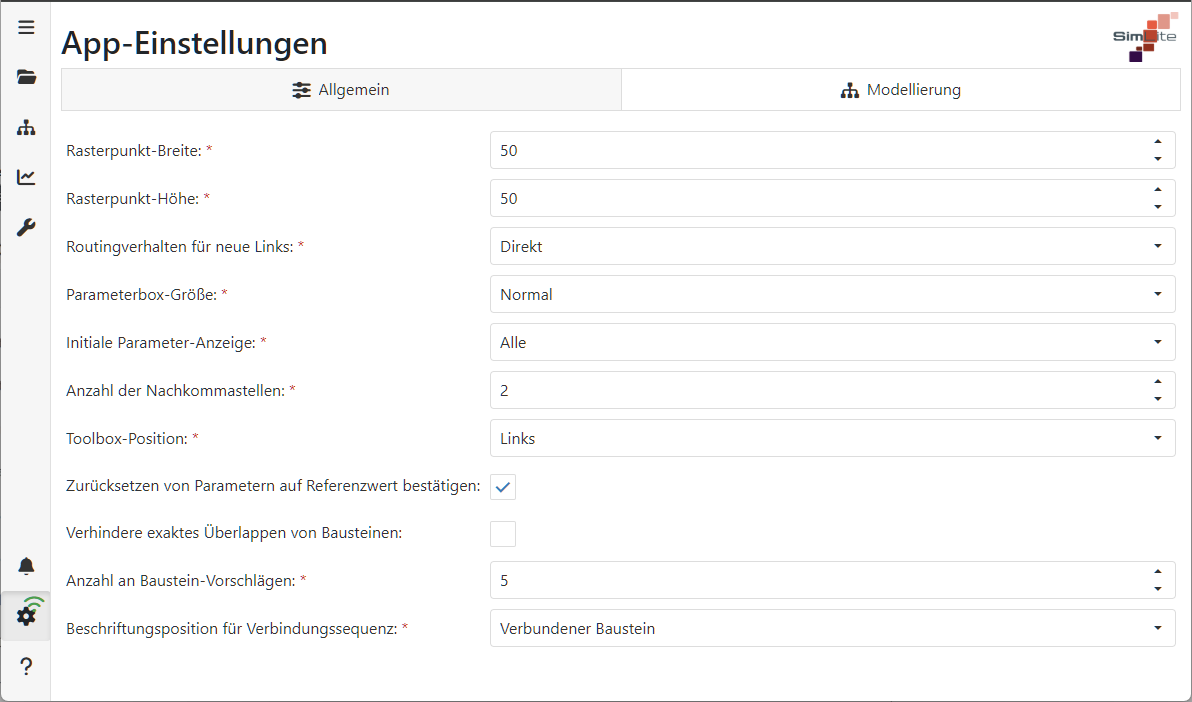Click the Beschriftungsposition für Verbindungssequenz label
1192x702 pixels.
(232, 629)
